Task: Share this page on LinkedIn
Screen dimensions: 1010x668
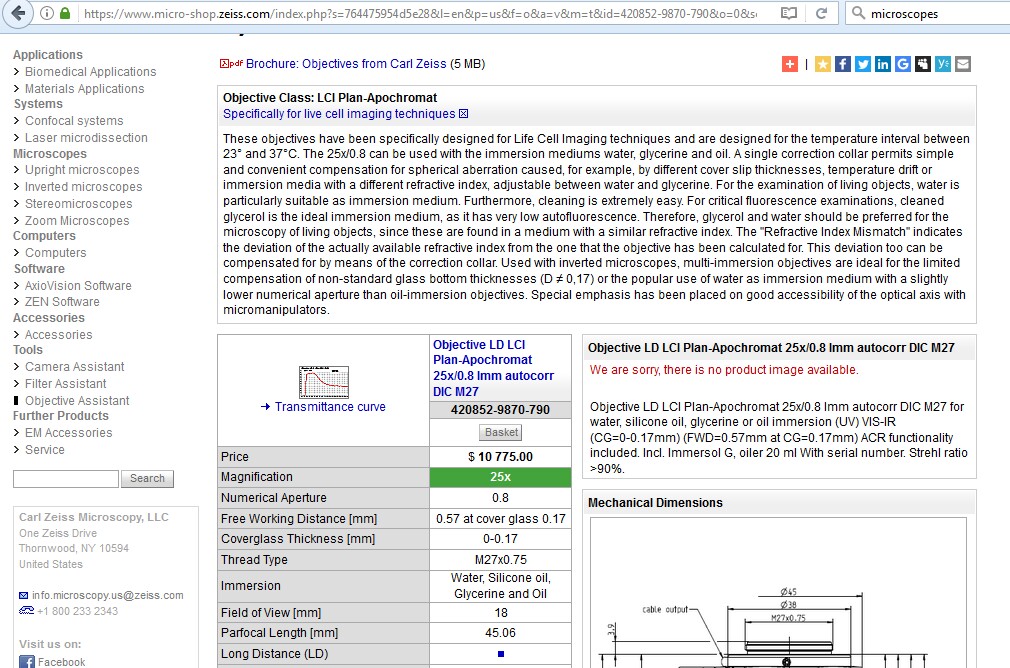Action: (x=882, y=64)
